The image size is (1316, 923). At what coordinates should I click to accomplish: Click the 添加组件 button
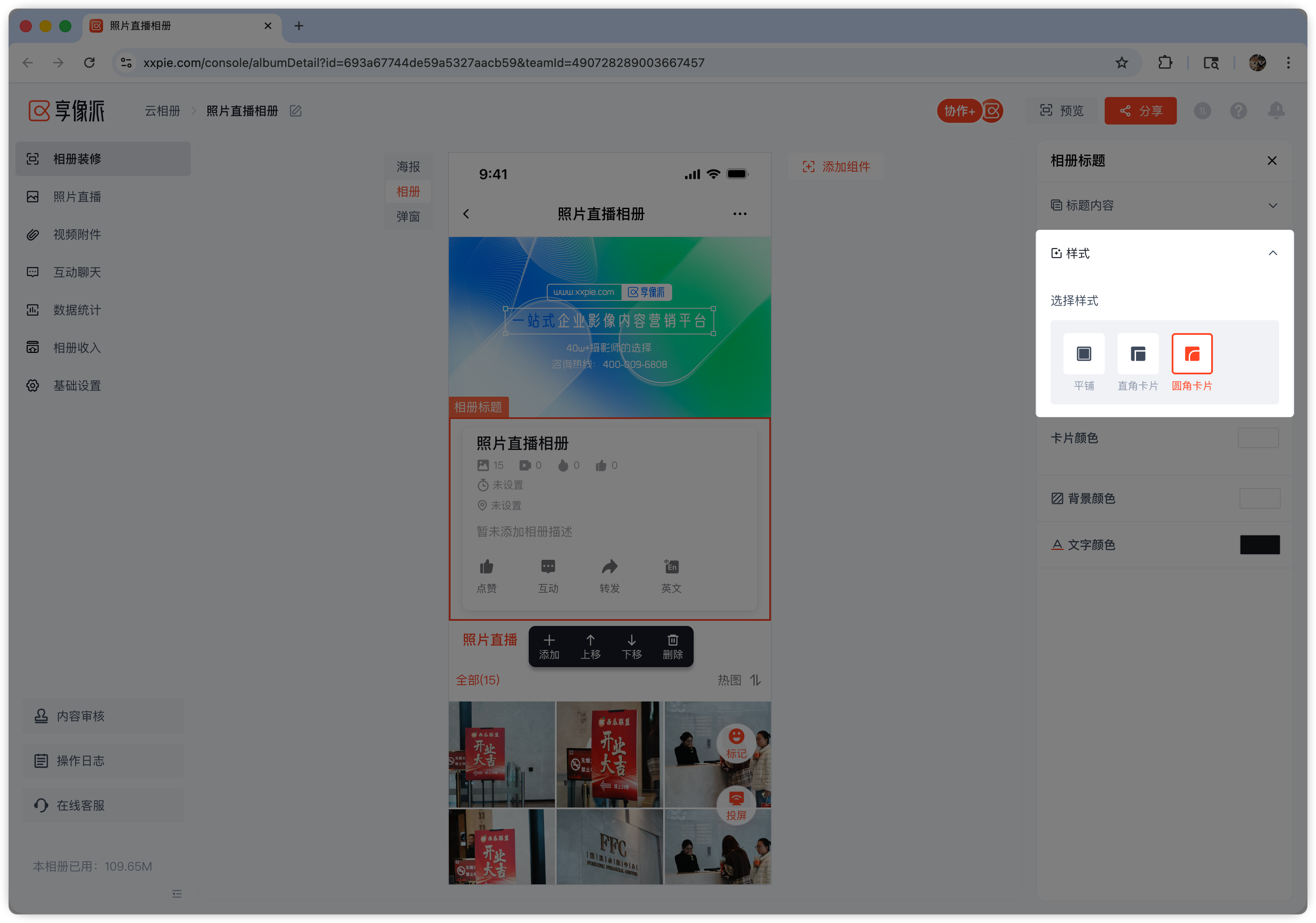click(x=836, y=166)
